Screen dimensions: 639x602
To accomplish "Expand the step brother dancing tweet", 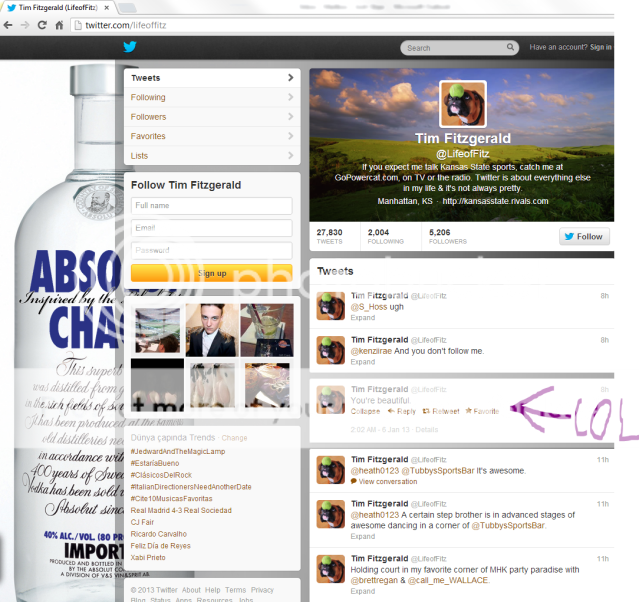I will coord(363,536).
